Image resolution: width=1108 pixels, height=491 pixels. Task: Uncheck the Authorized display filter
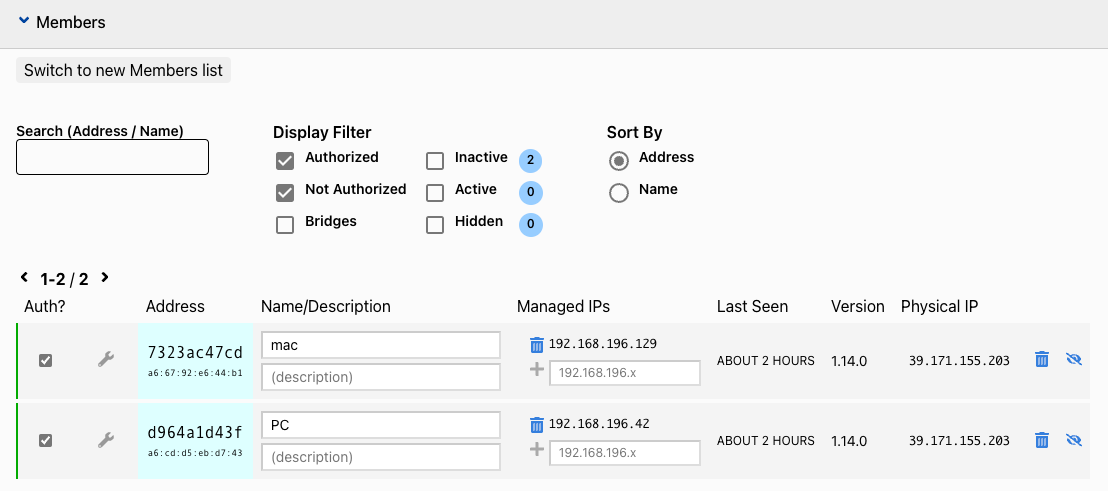coord(285,160)
